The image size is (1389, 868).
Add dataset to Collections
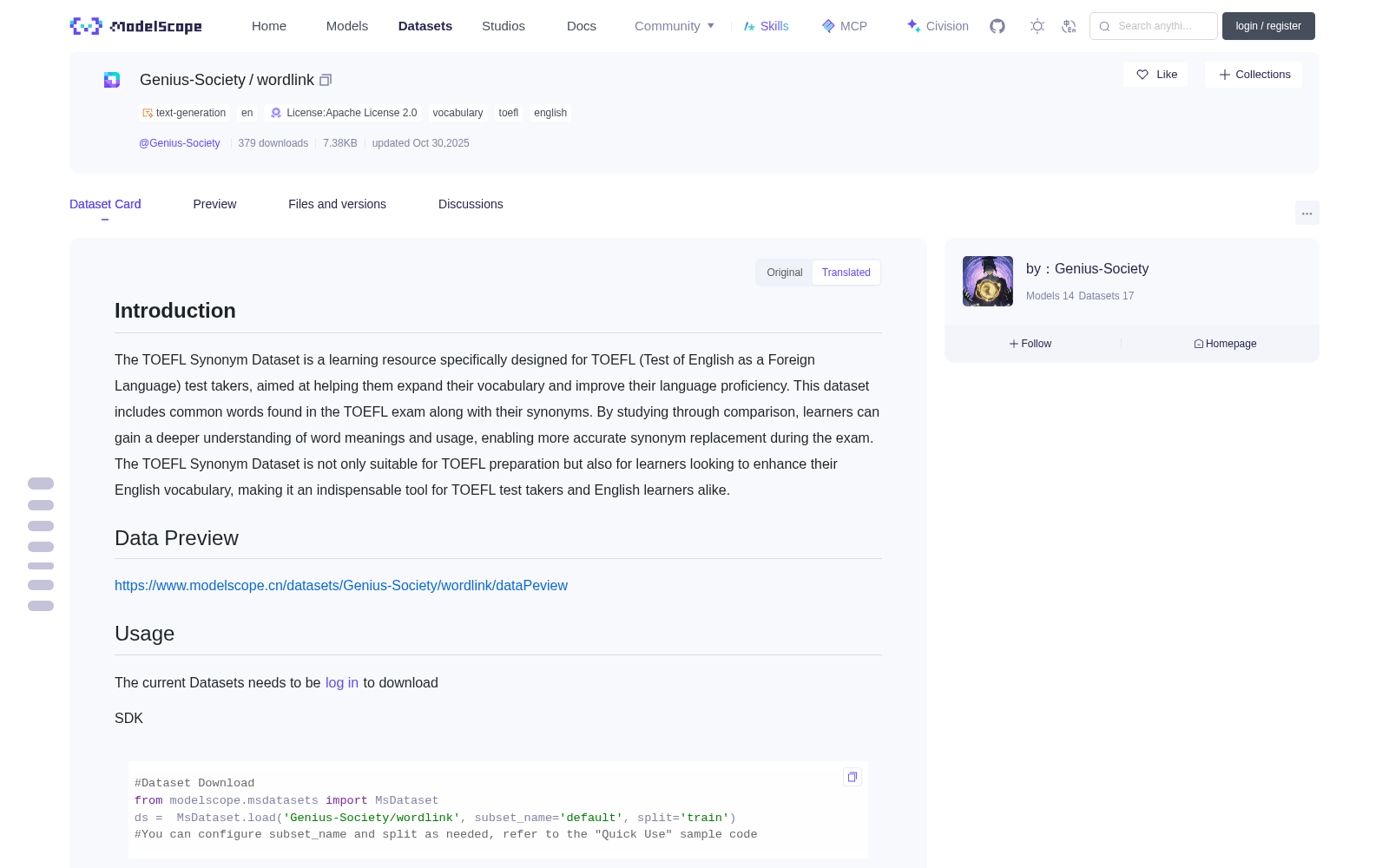click(x=1254, y=75)
